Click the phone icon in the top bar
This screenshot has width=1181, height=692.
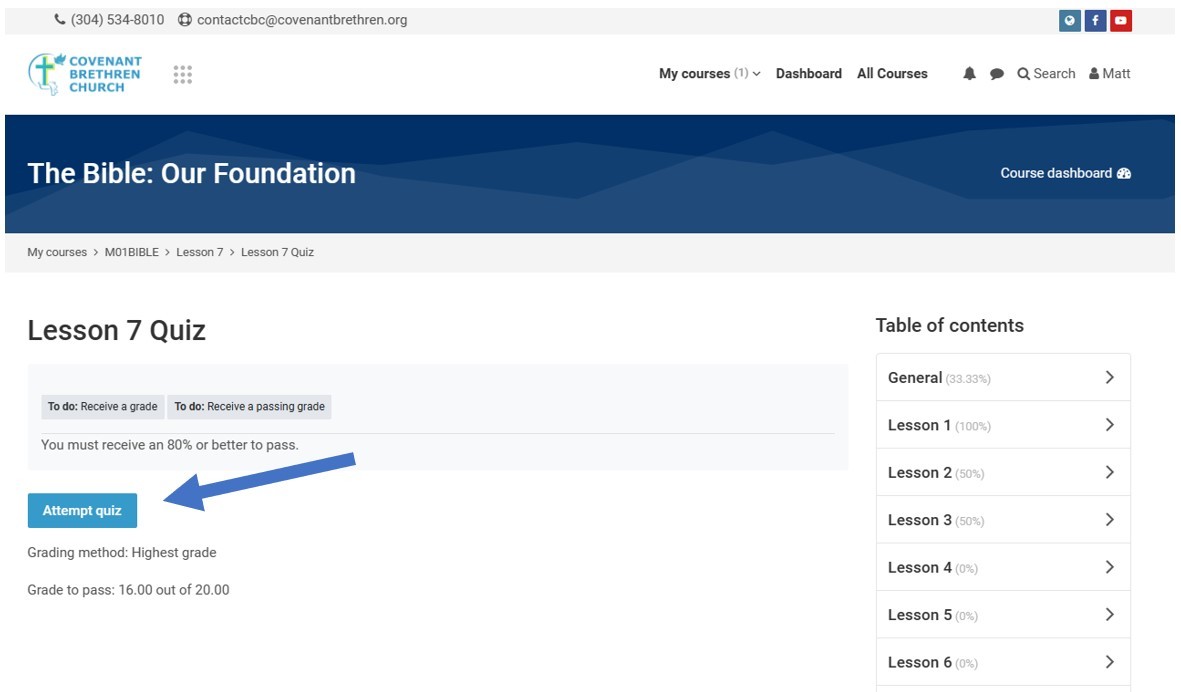pyautogui.click(x=60, y=20)
